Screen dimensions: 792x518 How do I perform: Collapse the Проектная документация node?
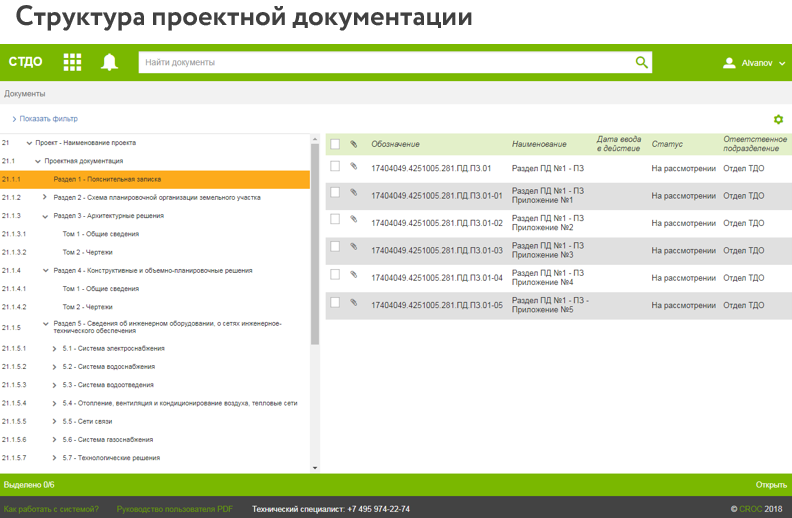[38, 161]
